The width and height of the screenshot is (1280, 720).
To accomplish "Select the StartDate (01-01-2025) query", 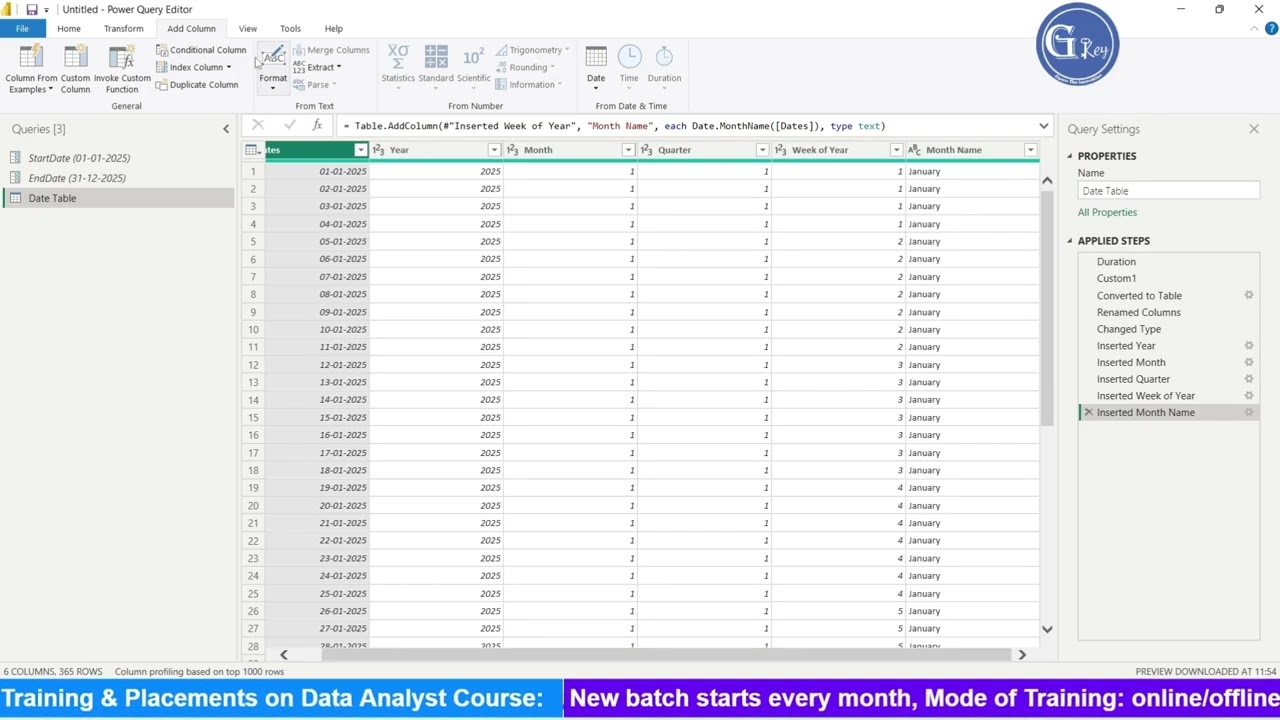I will pyautogui.click(x=79, y=158).
